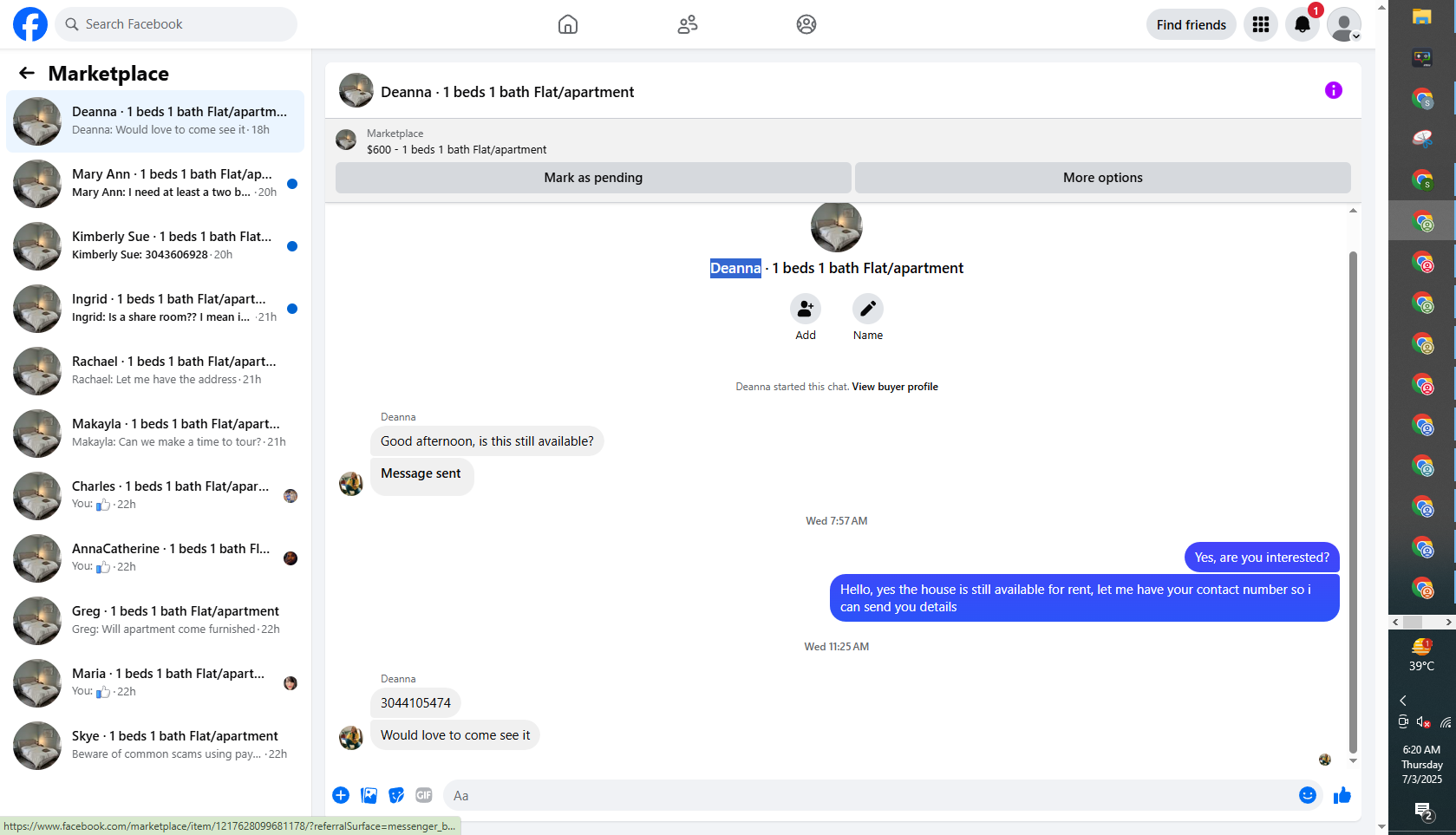Viewport: 1456px width, 835px height.
Task: Click the taskbar network icon
Action: [1445, 721]
